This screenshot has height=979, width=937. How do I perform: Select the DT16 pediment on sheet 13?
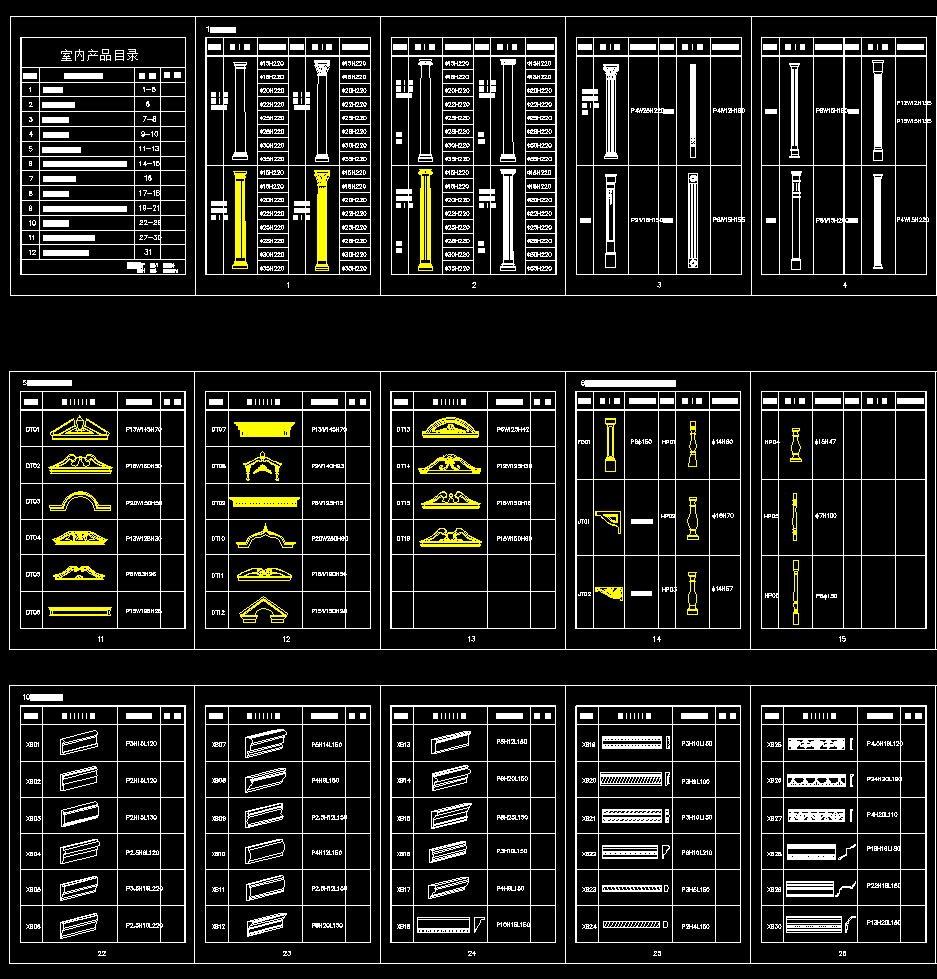pos(453,537)
